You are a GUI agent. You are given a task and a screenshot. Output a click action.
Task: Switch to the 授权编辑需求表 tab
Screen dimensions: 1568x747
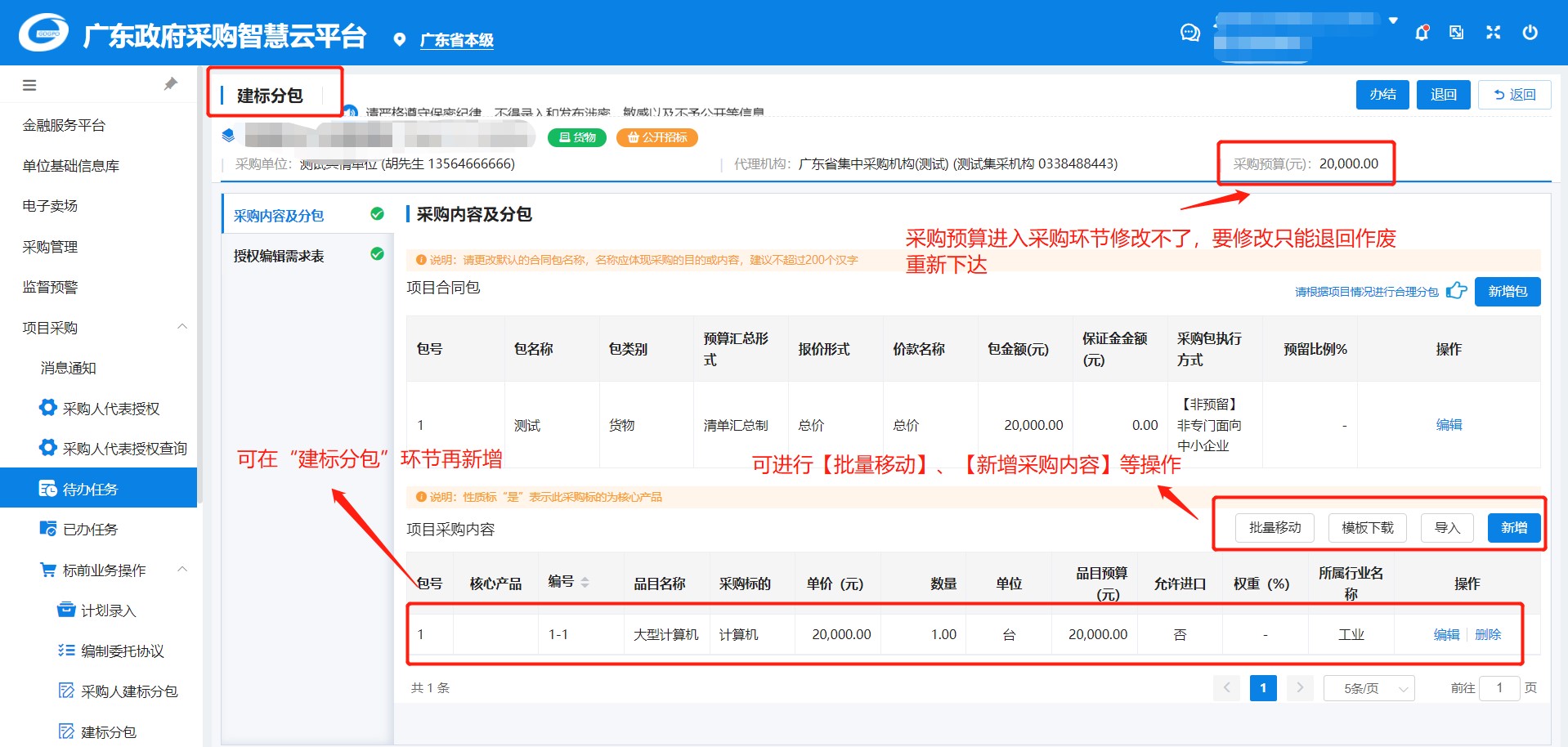(x=279, y=256)
